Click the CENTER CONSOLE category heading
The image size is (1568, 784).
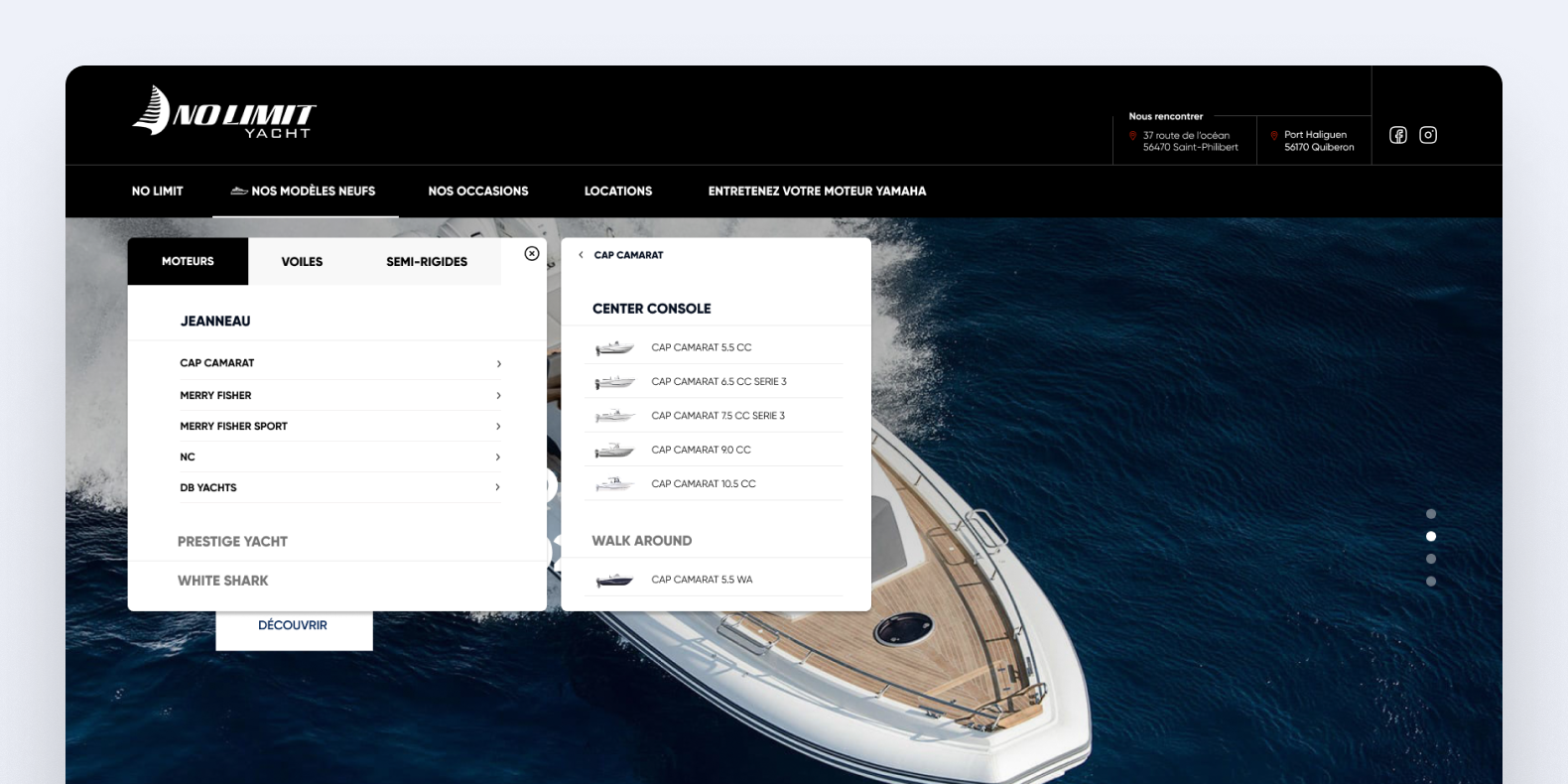[x=651, y=309]
